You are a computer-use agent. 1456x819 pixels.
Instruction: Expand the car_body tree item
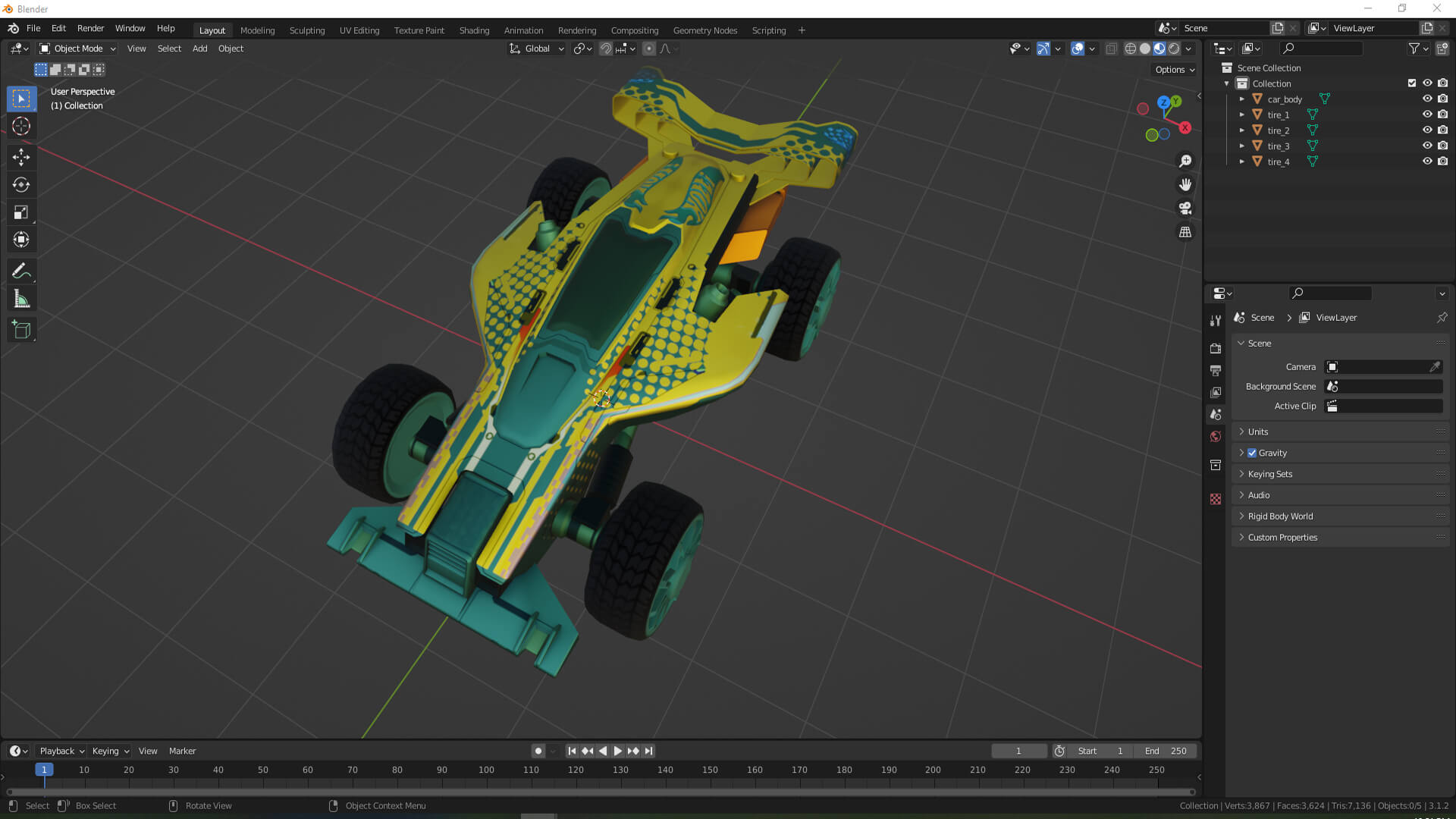[x=1241, y=99]
